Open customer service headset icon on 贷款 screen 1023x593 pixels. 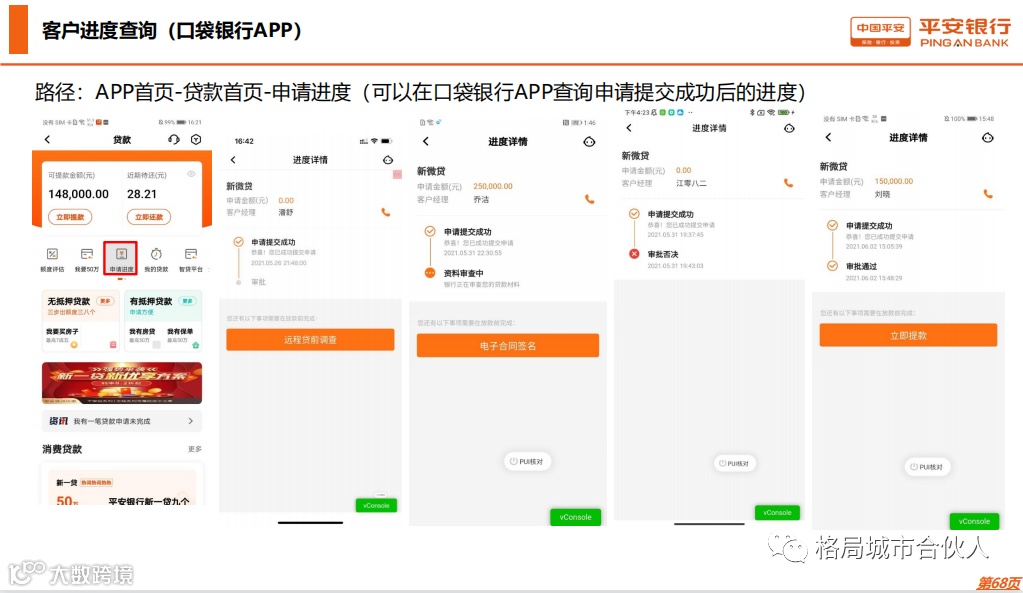coord(174,140)
